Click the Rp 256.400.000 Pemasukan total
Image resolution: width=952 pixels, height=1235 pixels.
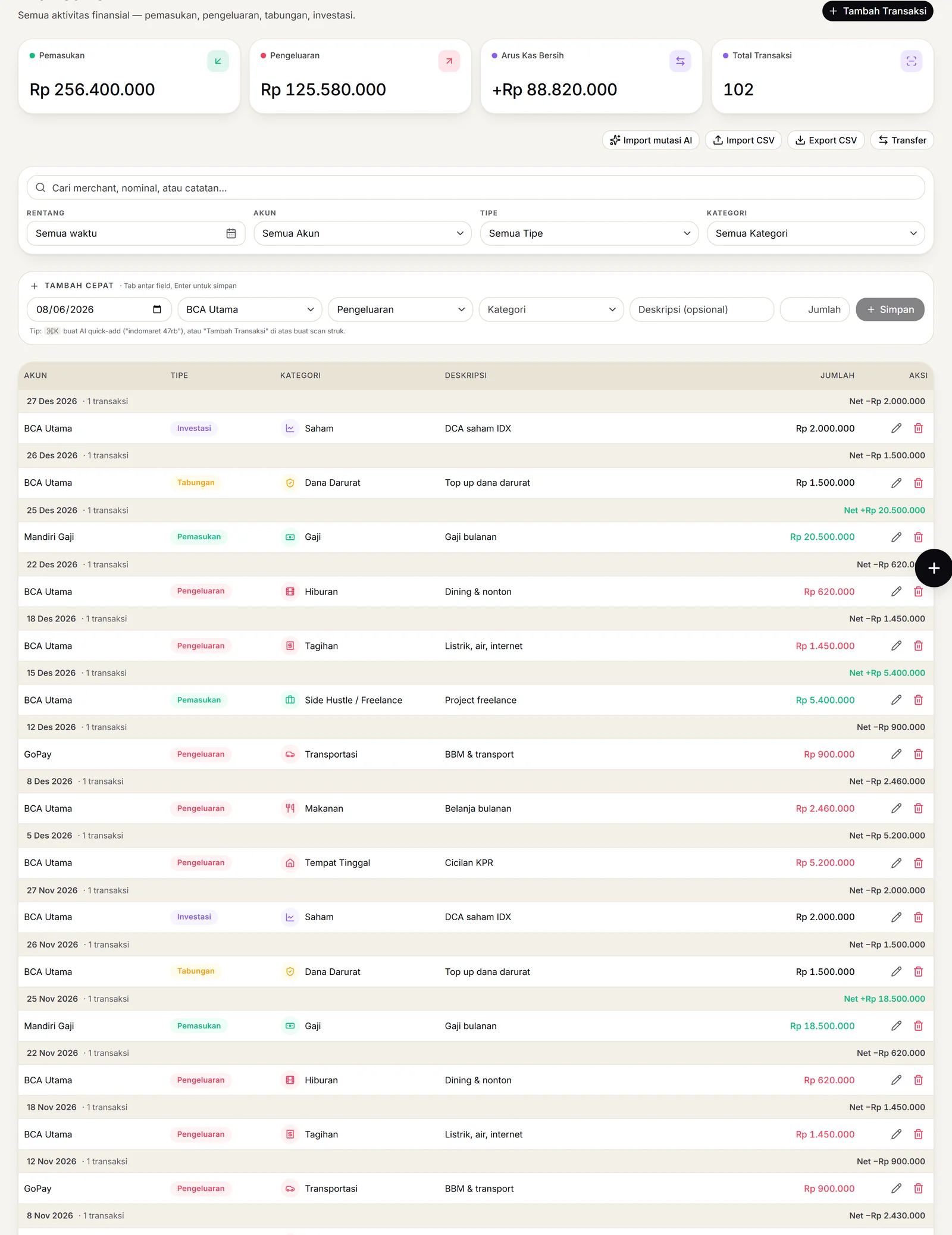[92, 90]
